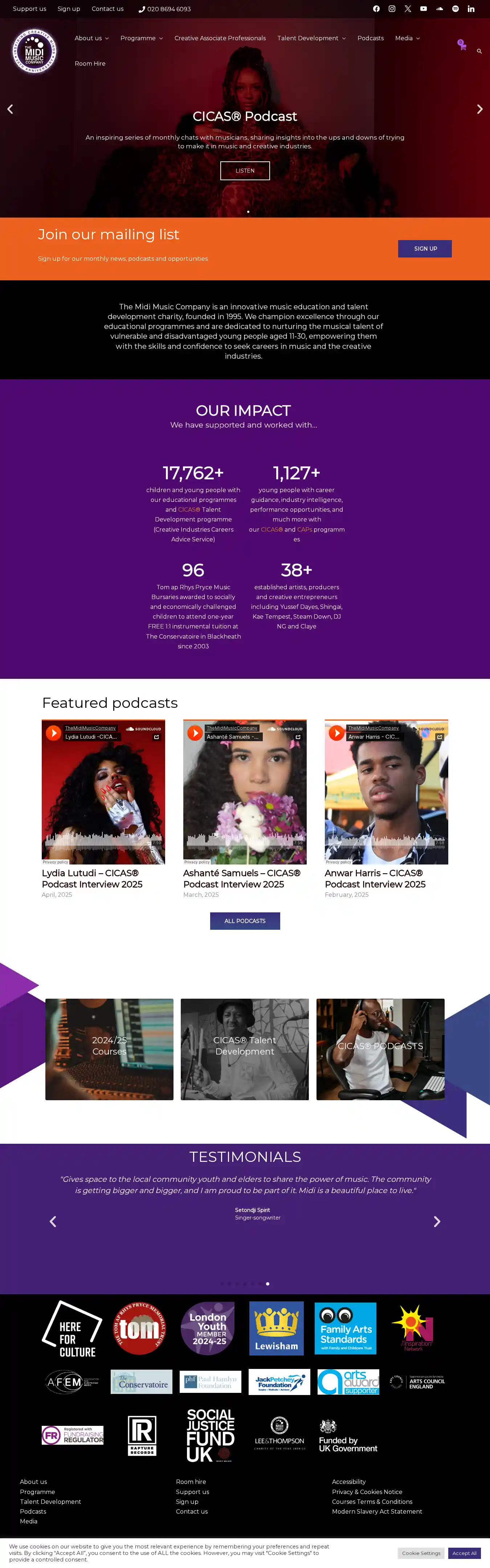Click the search magnifier icon
The height and width of the screenshot is (1568, 490).
point(479,51)
